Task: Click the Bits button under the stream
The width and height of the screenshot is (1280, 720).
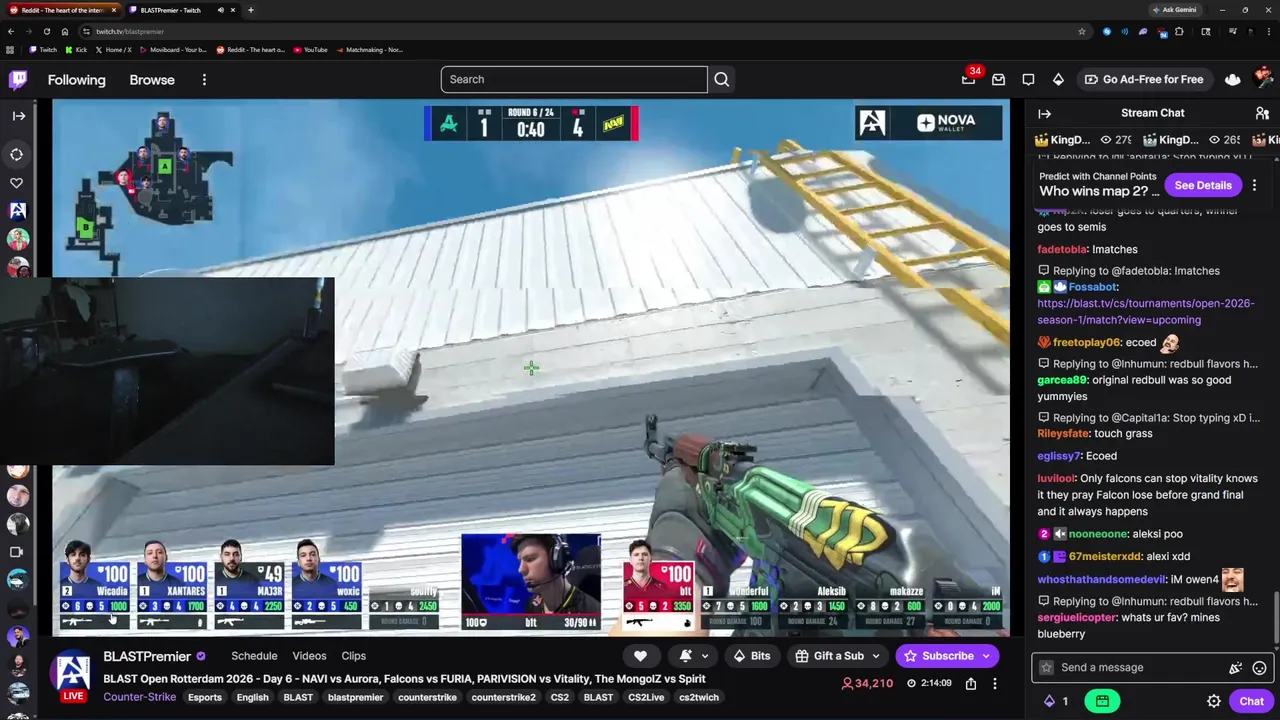Action: [751, 656]
